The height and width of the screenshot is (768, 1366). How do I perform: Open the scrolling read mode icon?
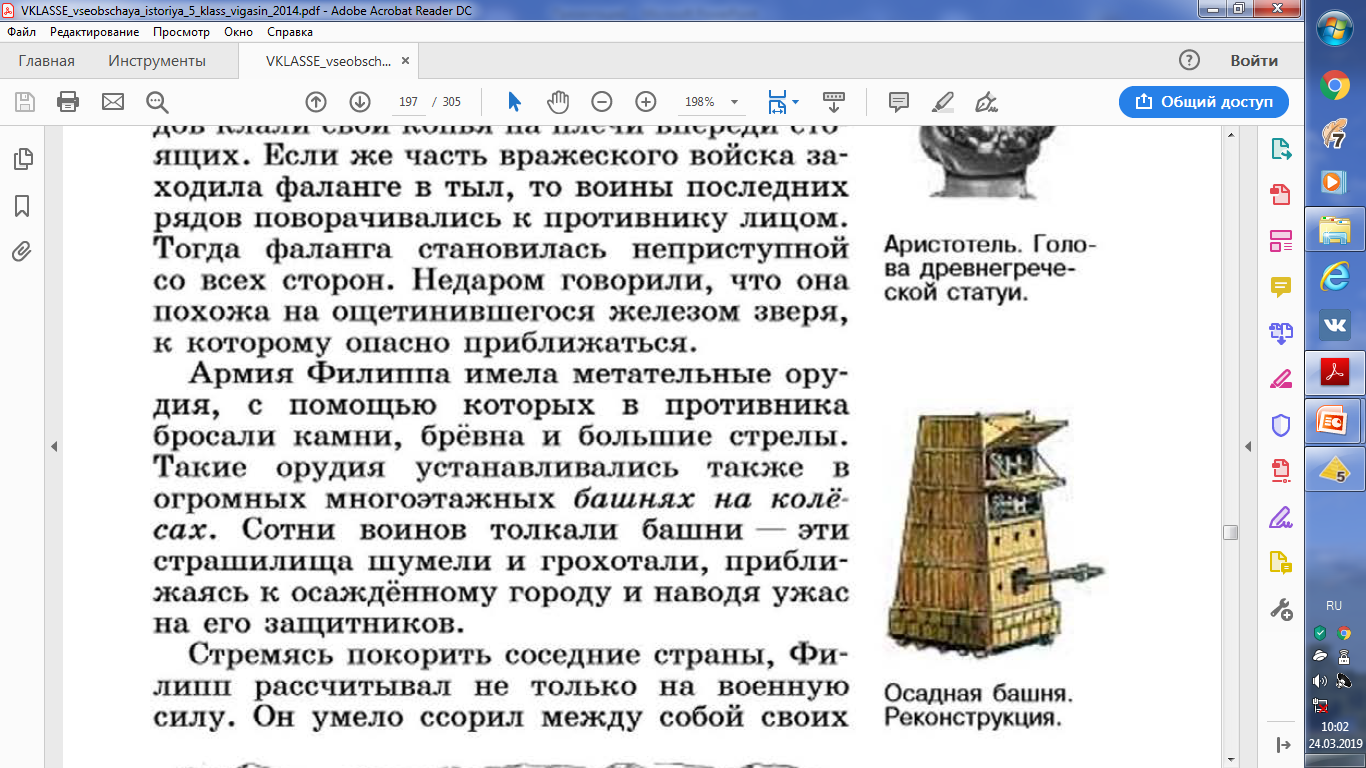click(833, 101)
